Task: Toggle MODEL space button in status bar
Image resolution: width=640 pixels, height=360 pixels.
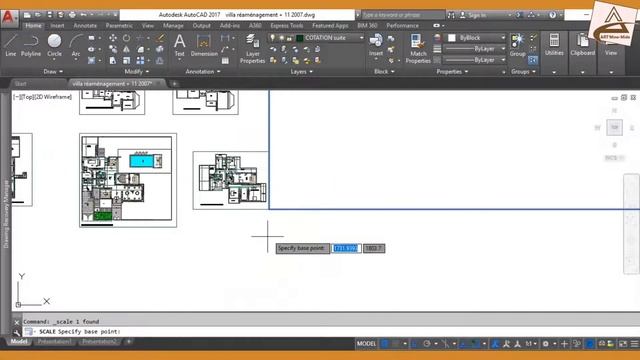Action: (366, 344)
